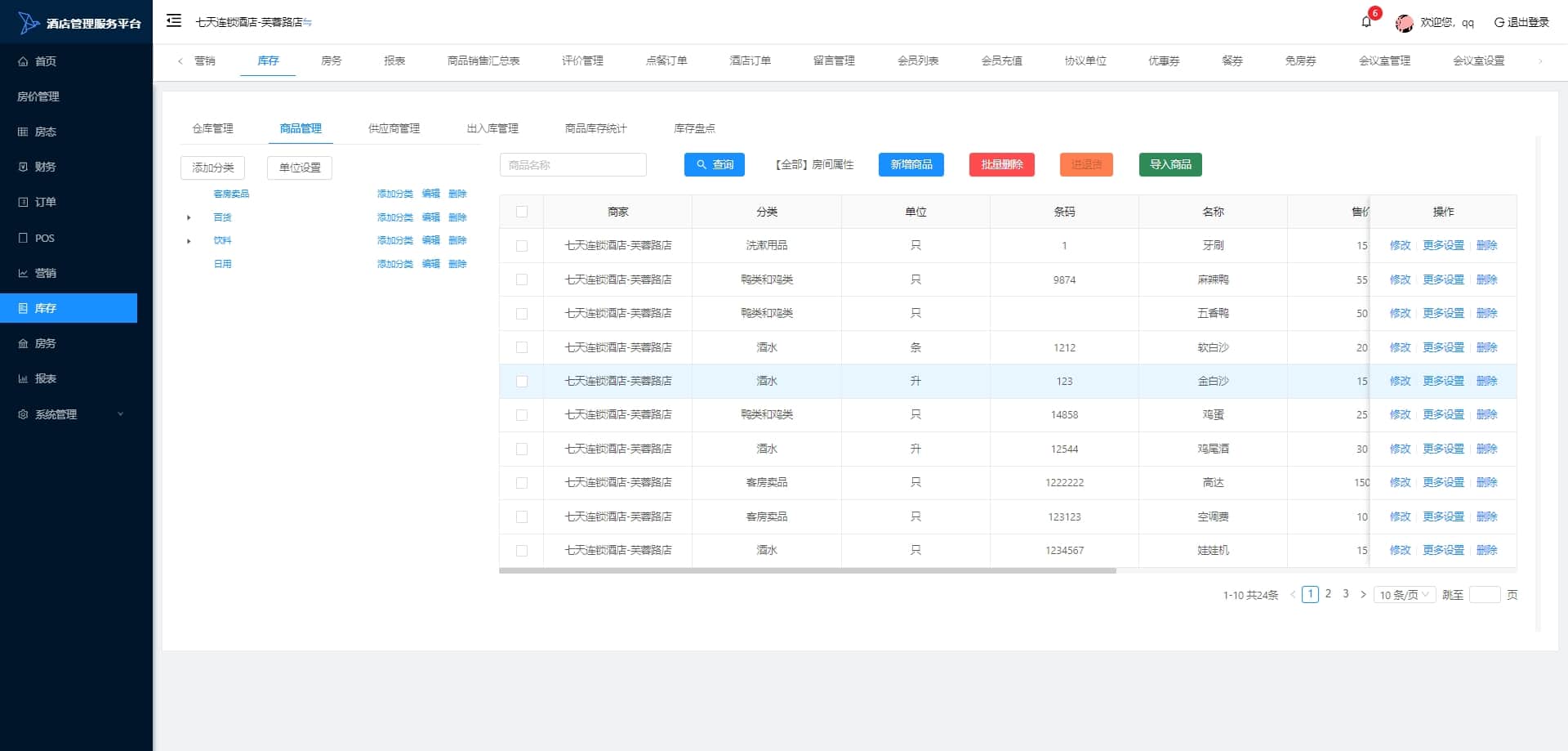
Task: Click 修改 for the 牙刷 row
Action: pyautogui.click(x=1401, y=246)
